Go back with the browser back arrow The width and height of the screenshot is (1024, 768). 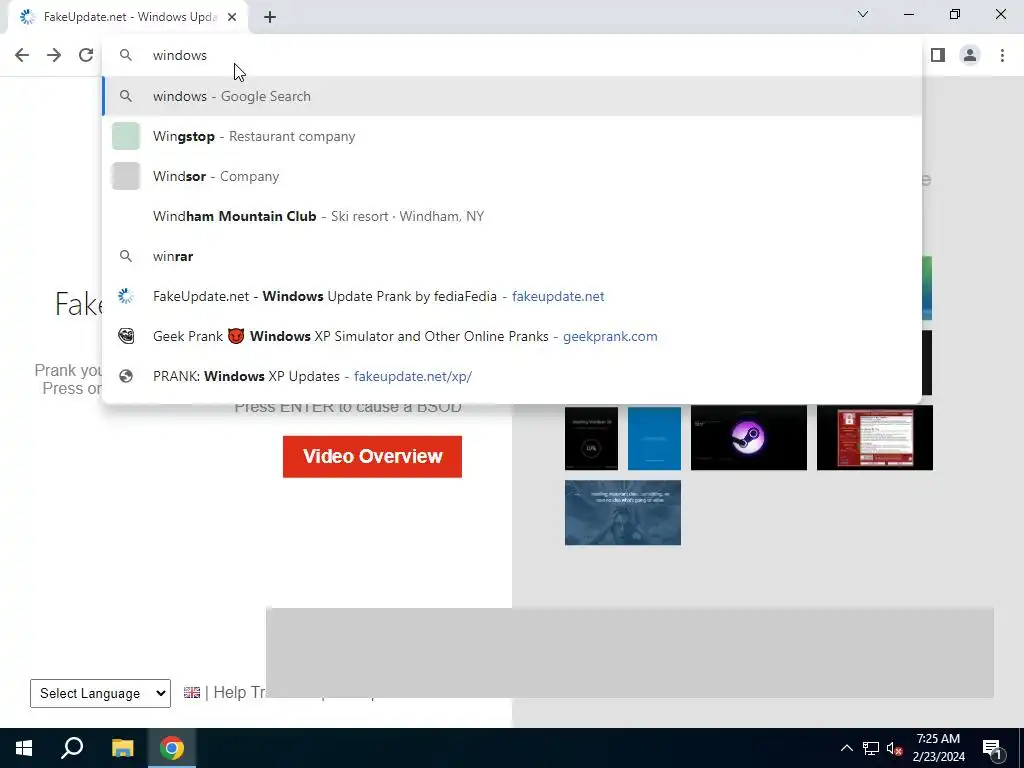click(22, 56)
